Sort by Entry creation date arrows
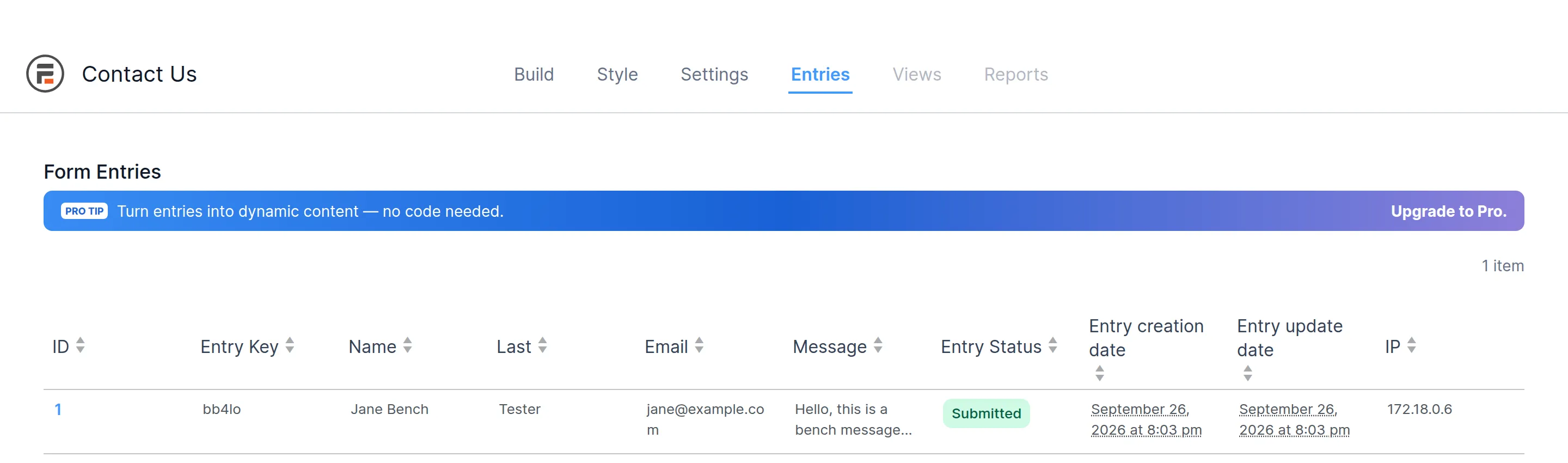The height and width of the screenshot is (463, 1568). tap(1100, 374)
